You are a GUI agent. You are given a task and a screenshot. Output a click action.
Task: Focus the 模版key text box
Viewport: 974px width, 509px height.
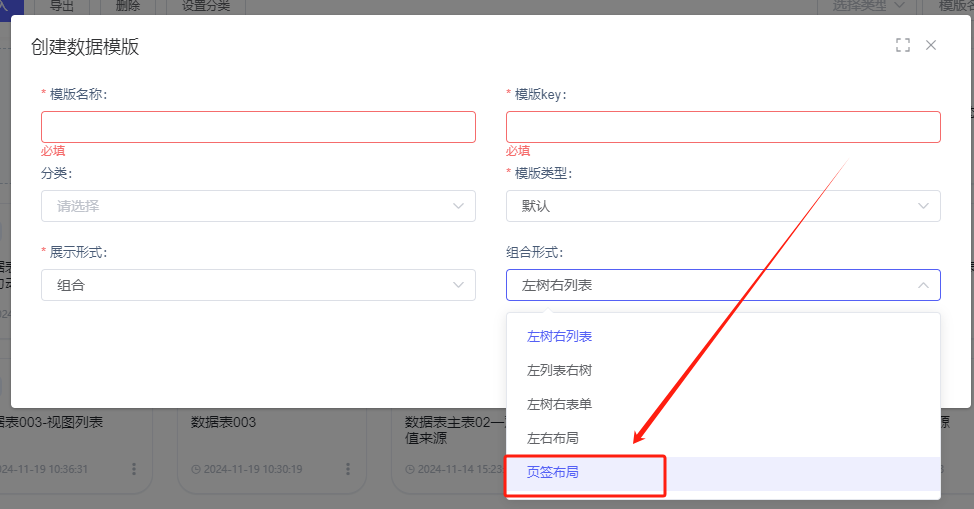(723, 127)
